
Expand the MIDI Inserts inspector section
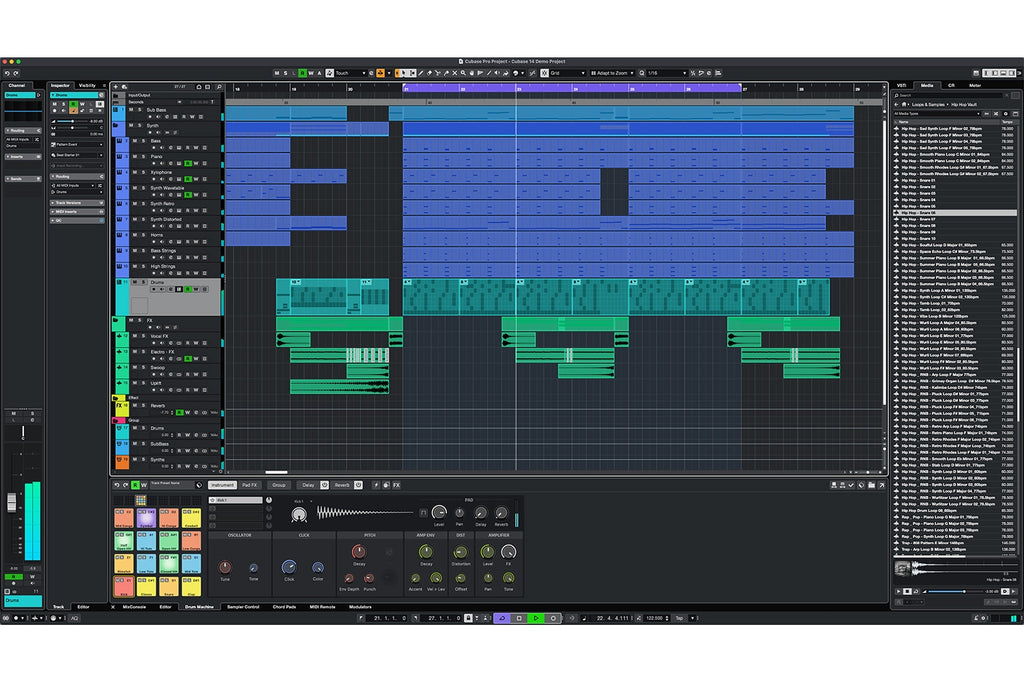(x=77, y=212)
